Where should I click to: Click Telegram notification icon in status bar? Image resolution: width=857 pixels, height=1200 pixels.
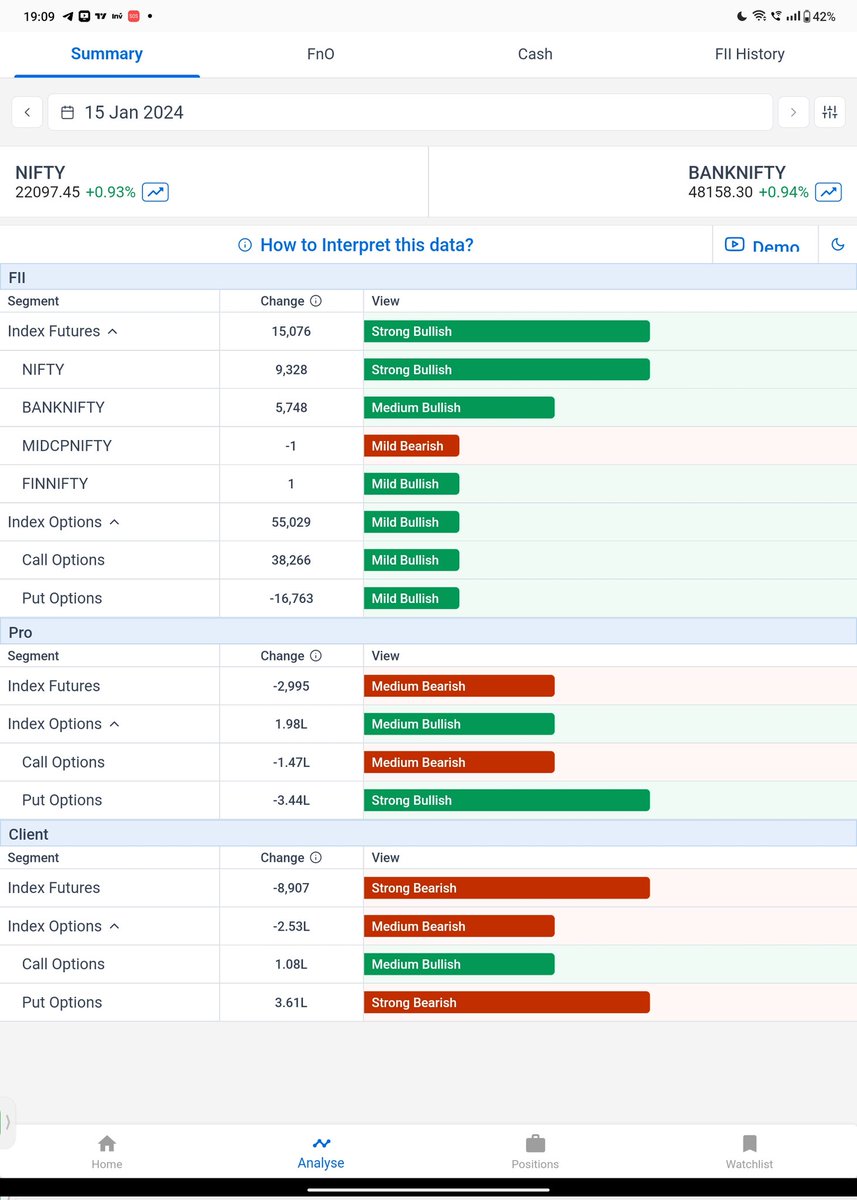point(68,17)
